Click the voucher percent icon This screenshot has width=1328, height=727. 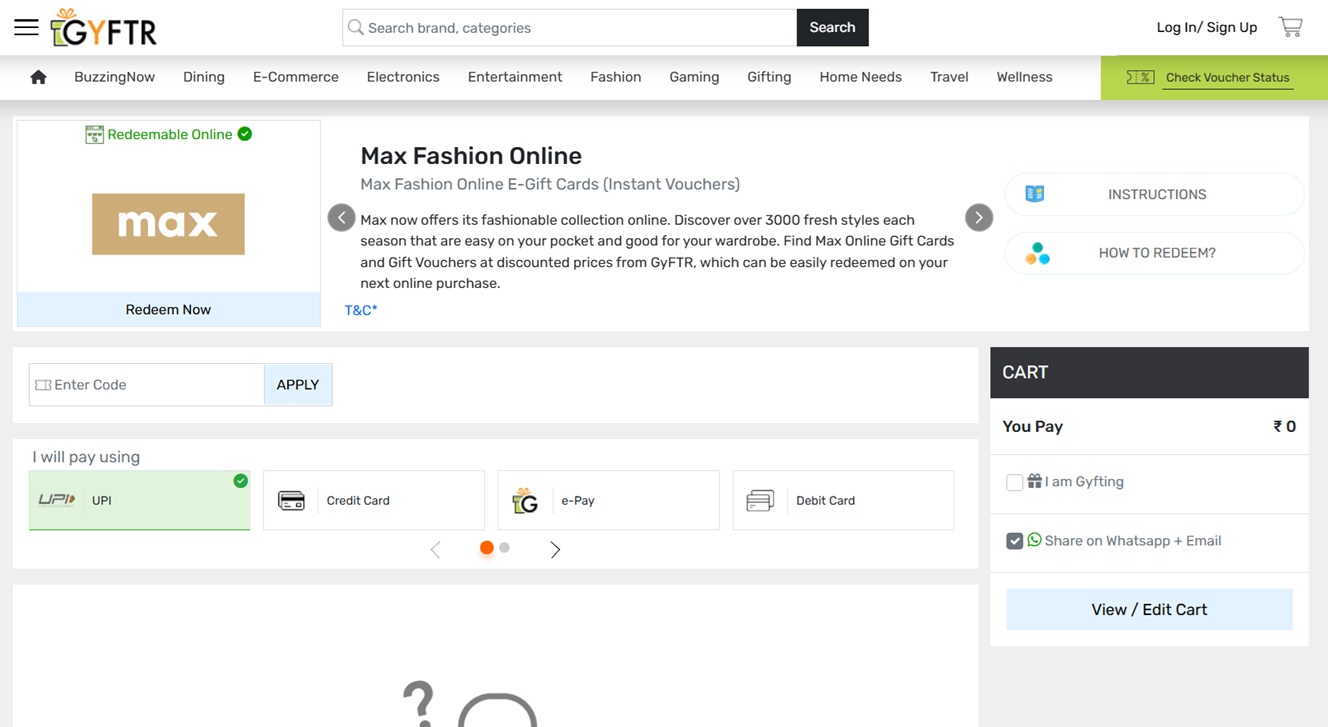pyautogui.click(x=1140, y=77)
